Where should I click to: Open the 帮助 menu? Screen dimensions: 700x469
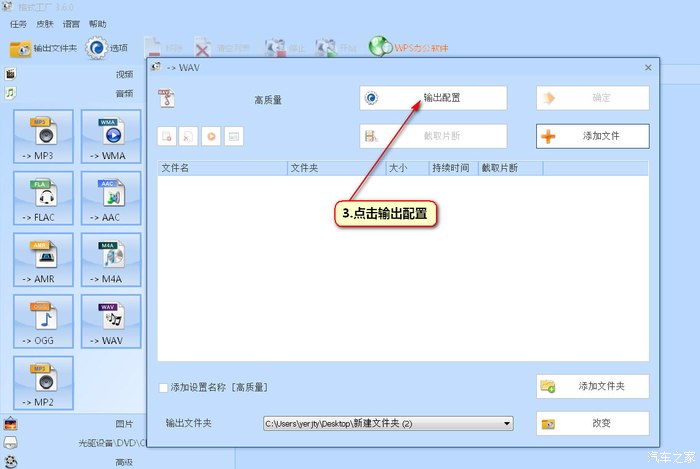97,24
